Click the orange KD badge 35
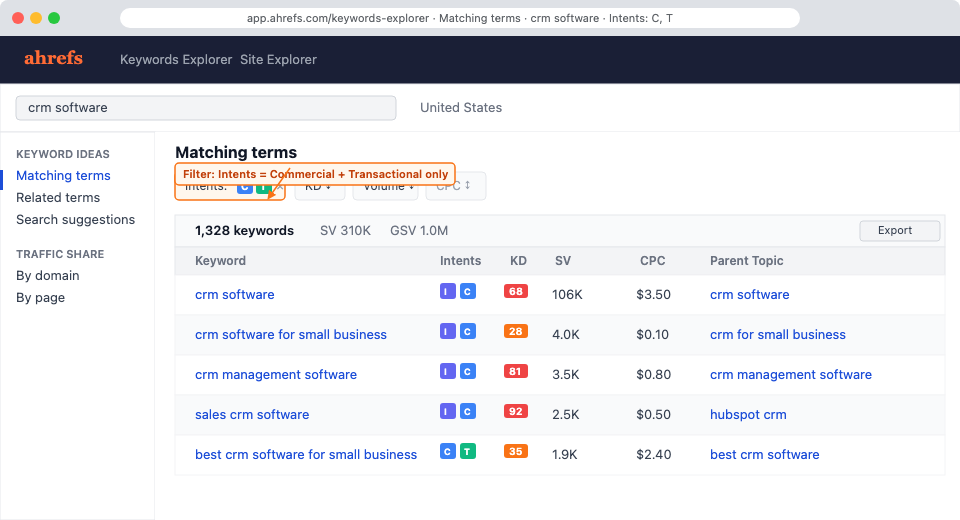This screenshot has height=520, width=960. pos(516,451)
